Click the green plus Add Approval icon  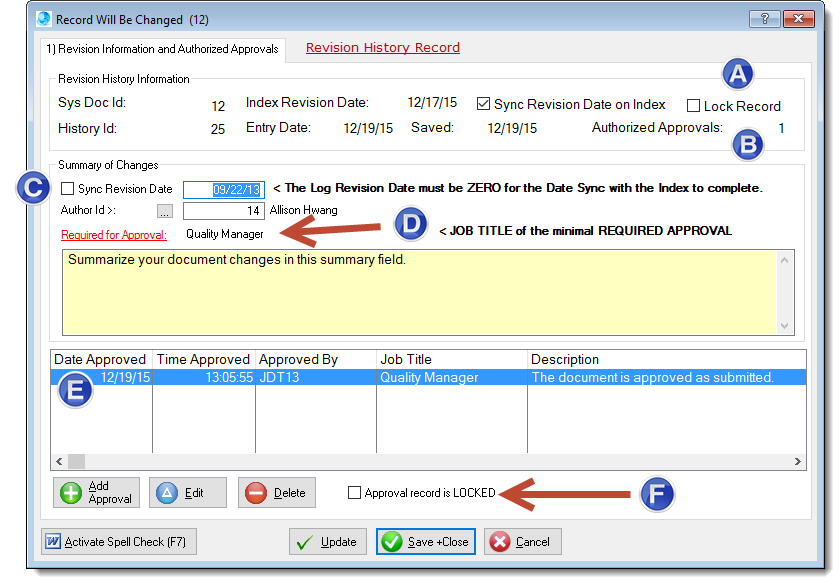click(71, 493)
